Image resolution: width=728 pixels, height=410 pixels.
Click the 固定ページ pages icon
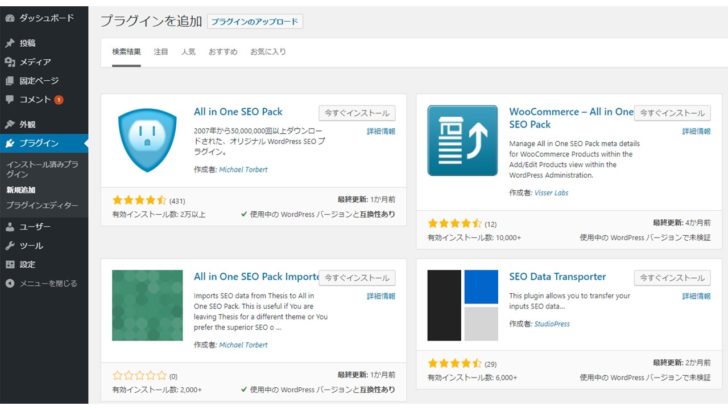pyautogui.click(x=10, y=81)
